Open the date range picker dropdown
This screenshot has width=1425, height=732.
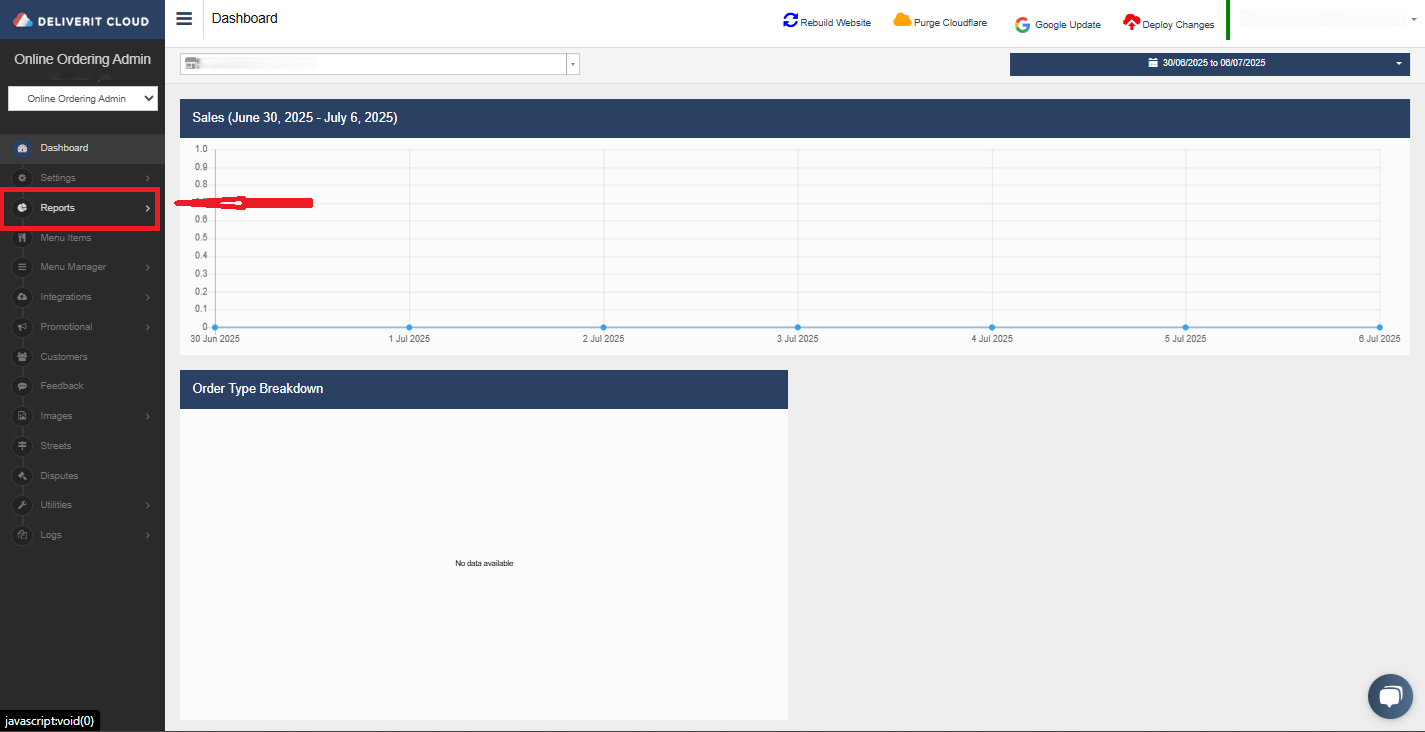pyautogui.click(x=1209, y=63)
